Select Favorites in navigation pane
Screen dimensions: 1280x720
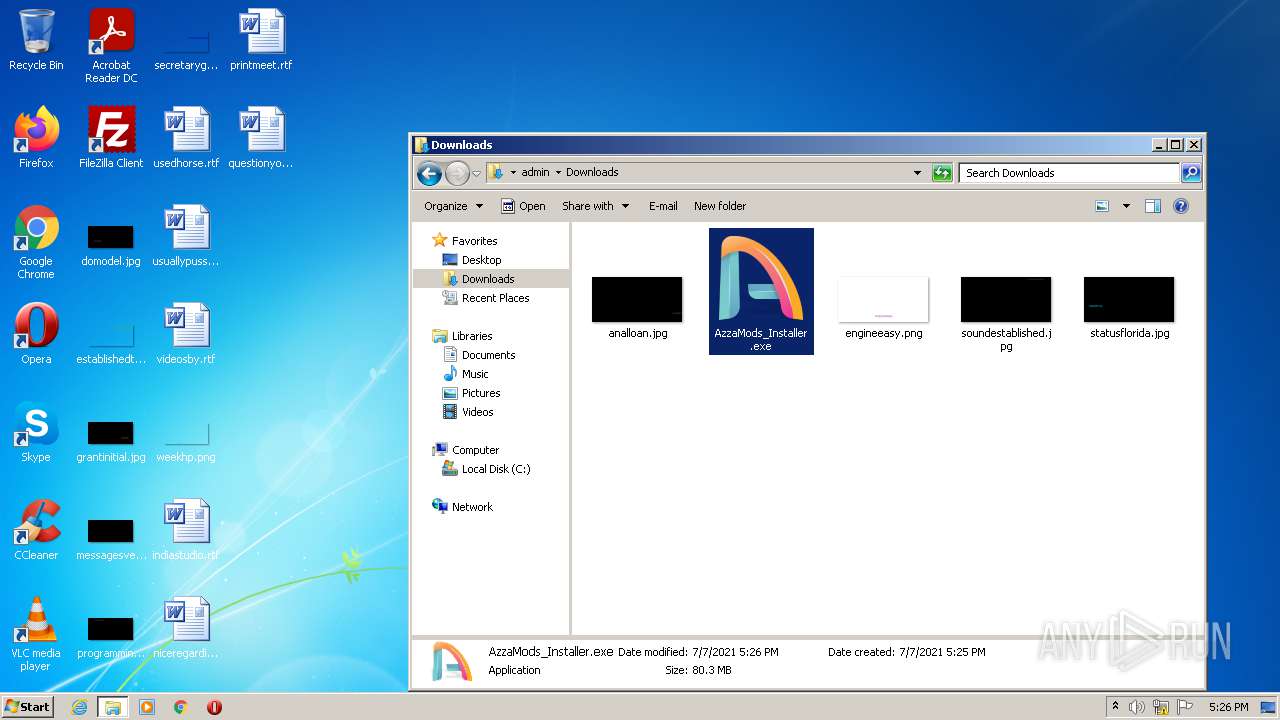pos(465,241)
